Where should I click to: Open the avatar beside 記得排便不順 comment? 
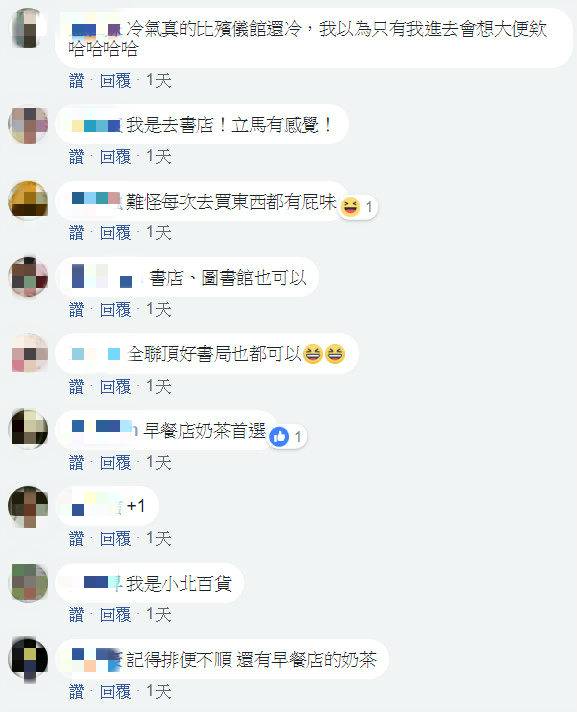point(28,659)
